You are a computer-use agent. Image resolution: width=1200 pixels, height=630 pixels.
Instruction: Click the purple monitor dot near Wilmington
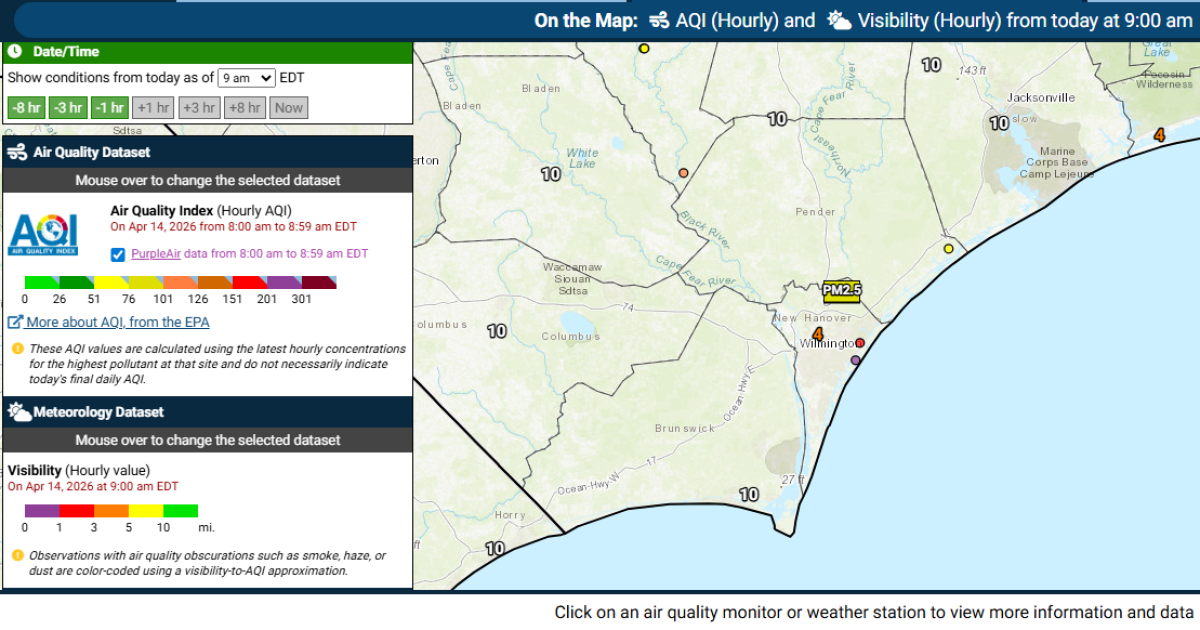[855, 358]
